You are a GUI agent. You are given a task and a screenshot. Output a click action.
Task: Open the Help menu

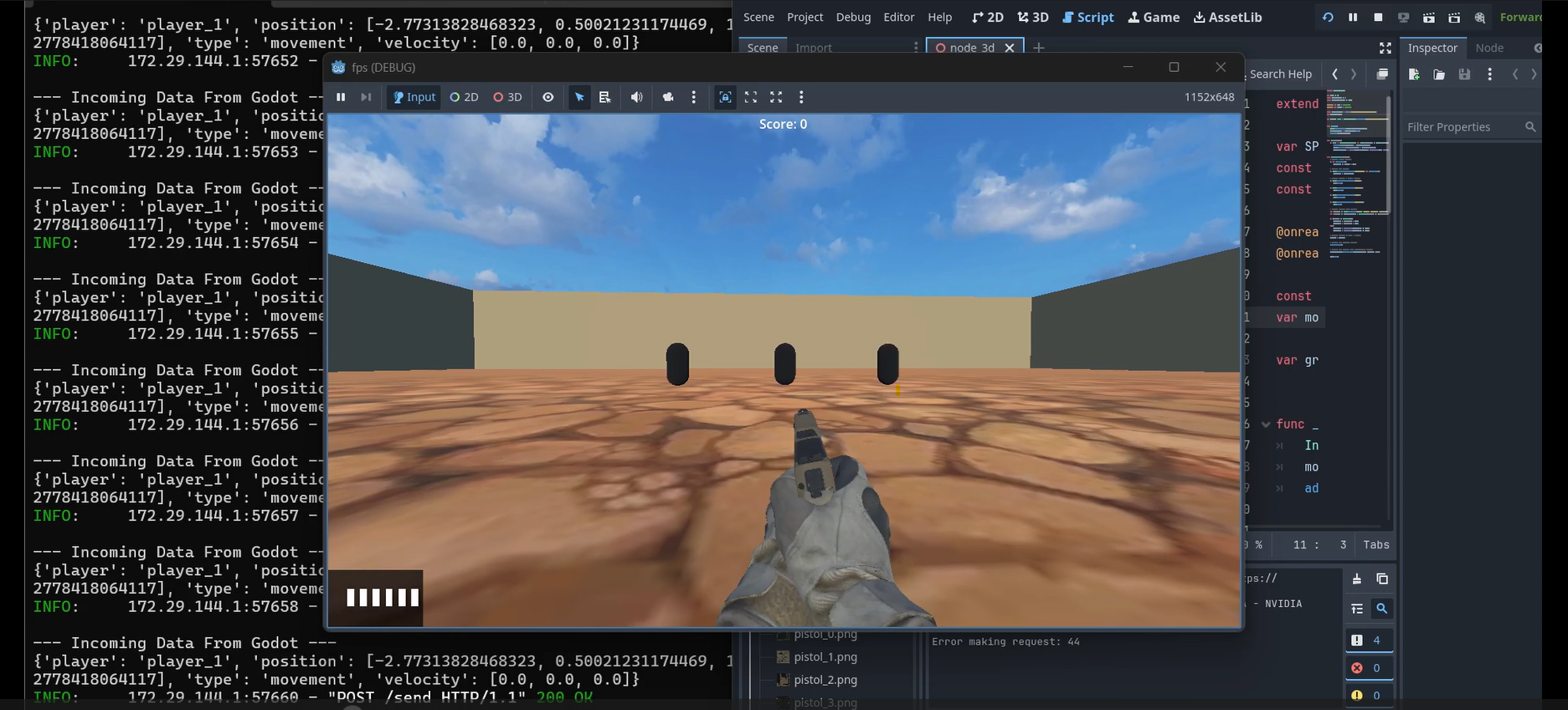coord(940,17)
